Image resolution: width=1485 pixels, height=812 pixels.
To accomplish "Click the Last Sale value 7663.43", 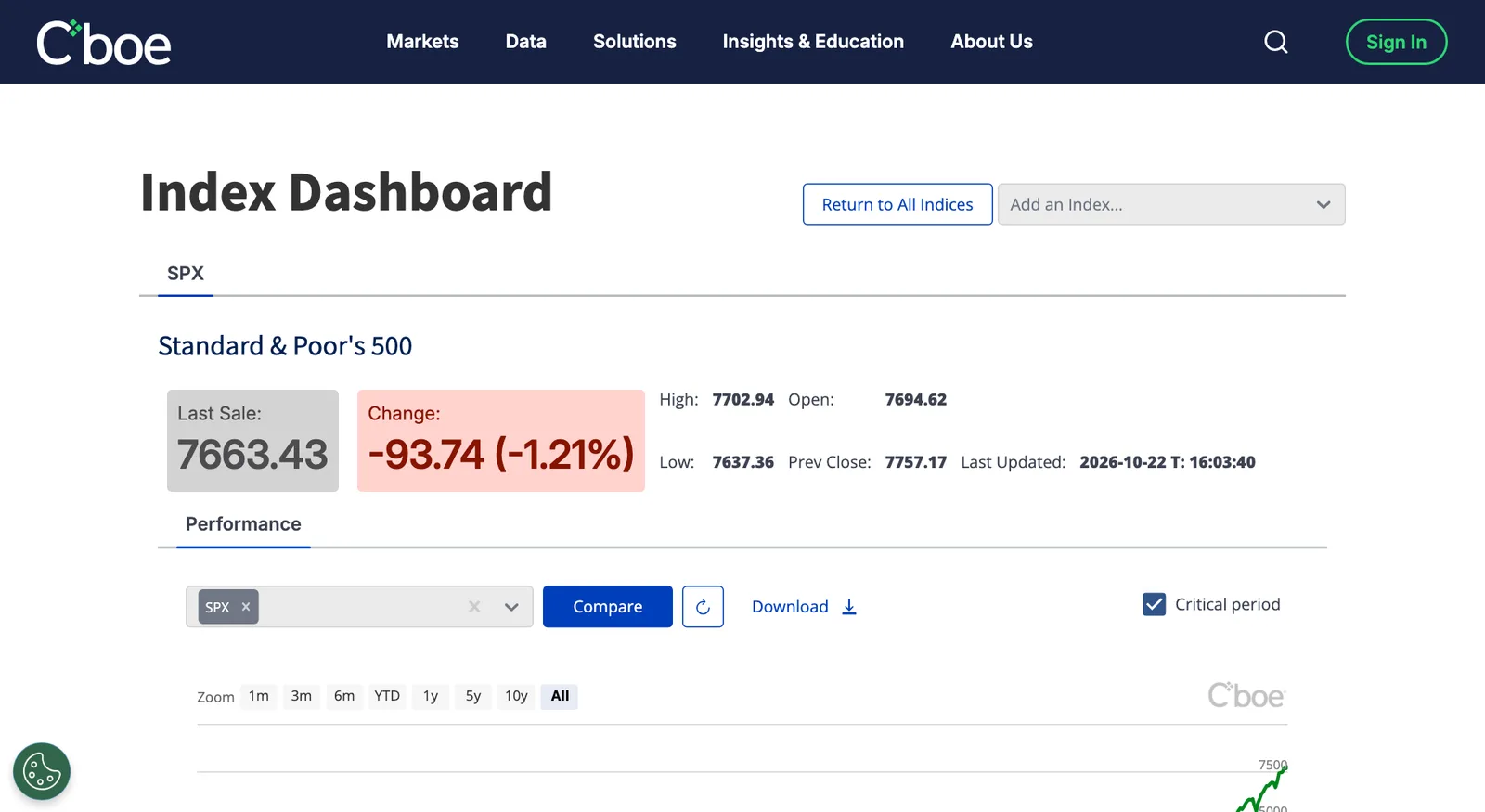I will (252, 455).
